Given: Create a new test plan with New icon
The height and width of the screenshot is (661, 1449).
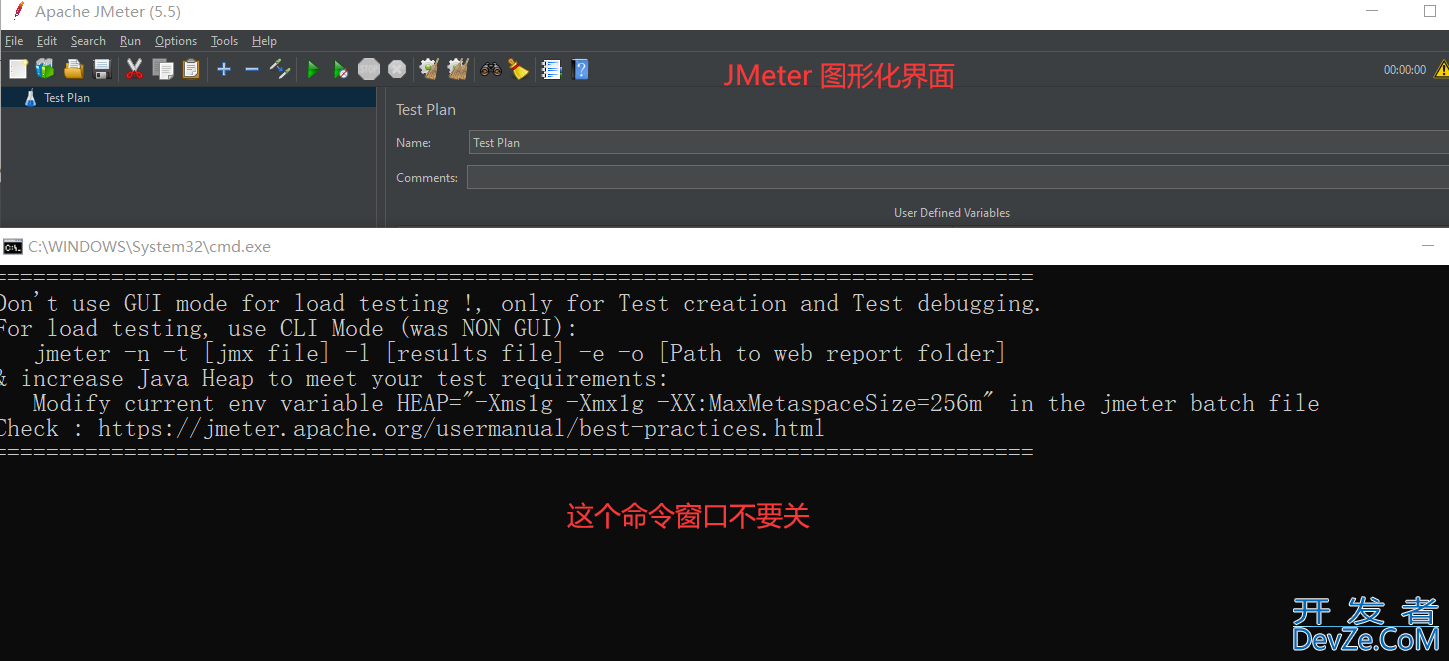Looking at the screenshot, I should [18, 69].
